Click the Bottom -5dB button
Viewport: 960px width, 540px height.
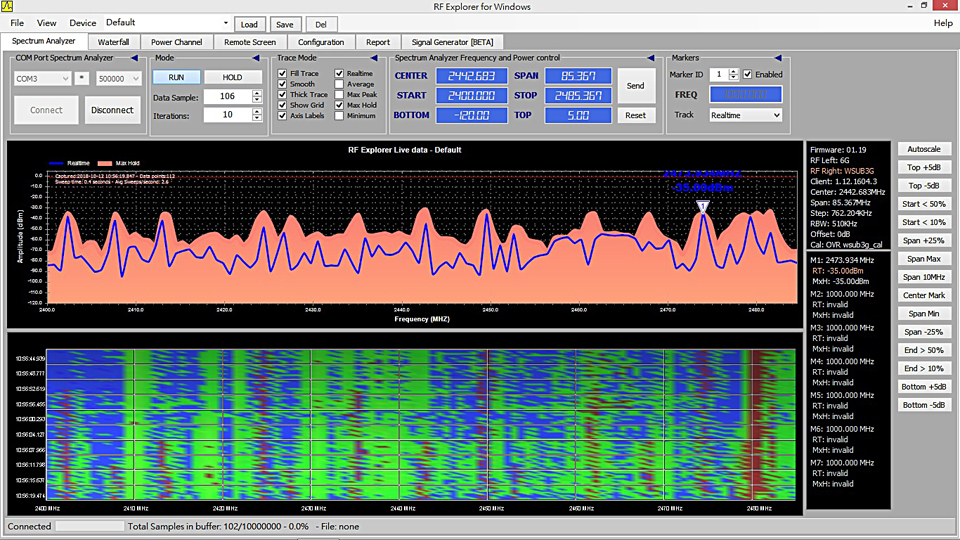click(x=924, y=405)
